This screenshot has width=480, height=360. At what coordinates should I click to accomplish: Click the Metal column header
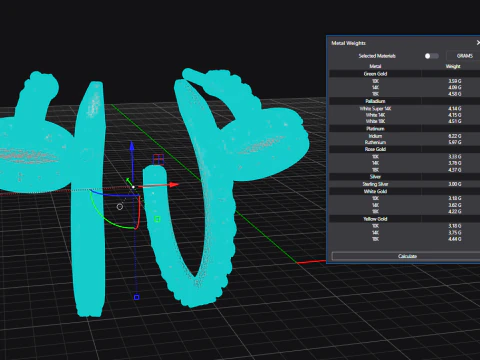coord(375,66)
